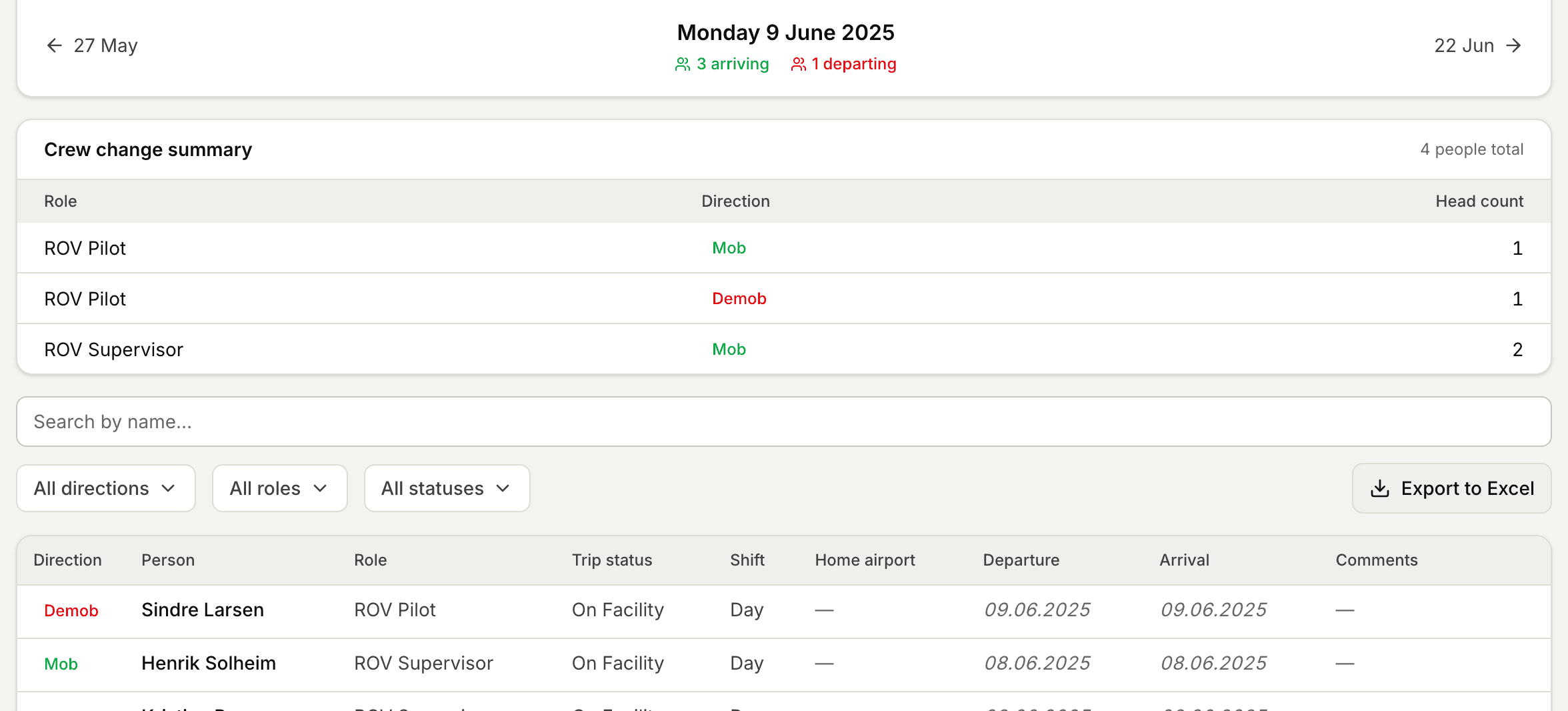Select the ROV Pilot Mob summary row
The image size is (1568, 711).
click(784, 248)
